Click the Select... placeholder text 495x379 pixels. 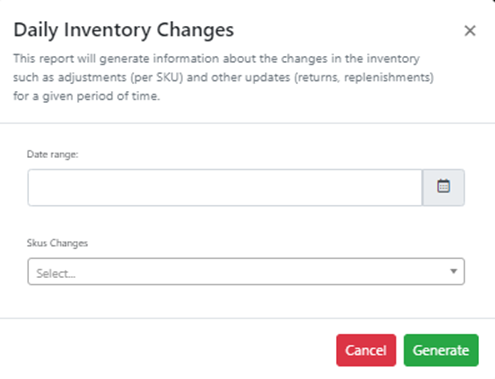tap(56, 273)
